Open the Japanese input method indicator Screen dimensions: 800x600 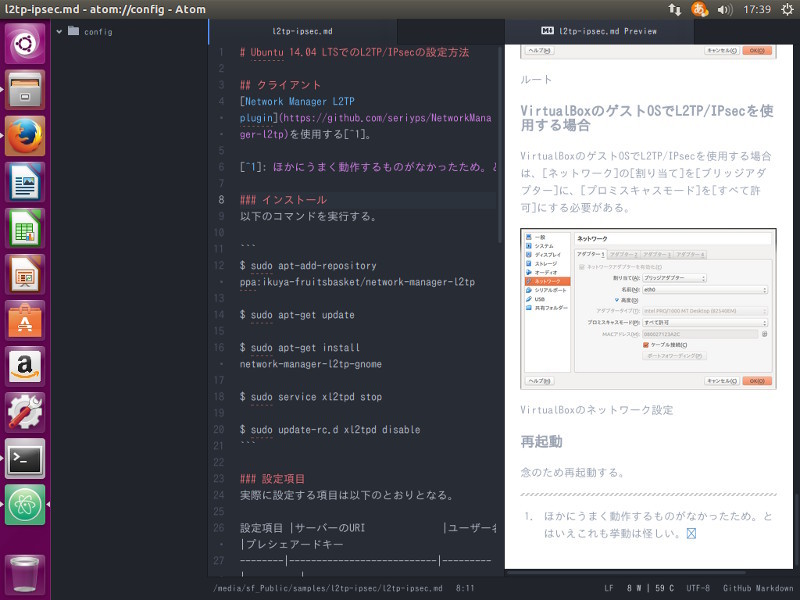coord(699,9)
